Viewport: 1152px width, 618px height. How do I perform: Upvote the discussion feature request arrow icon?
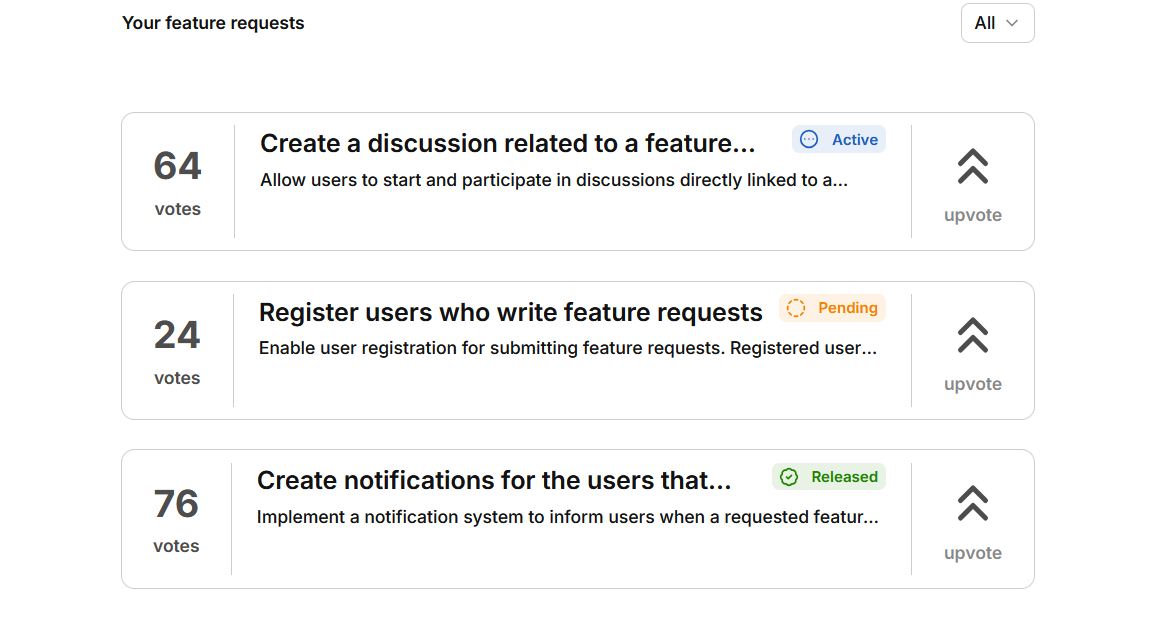[972, 166]
